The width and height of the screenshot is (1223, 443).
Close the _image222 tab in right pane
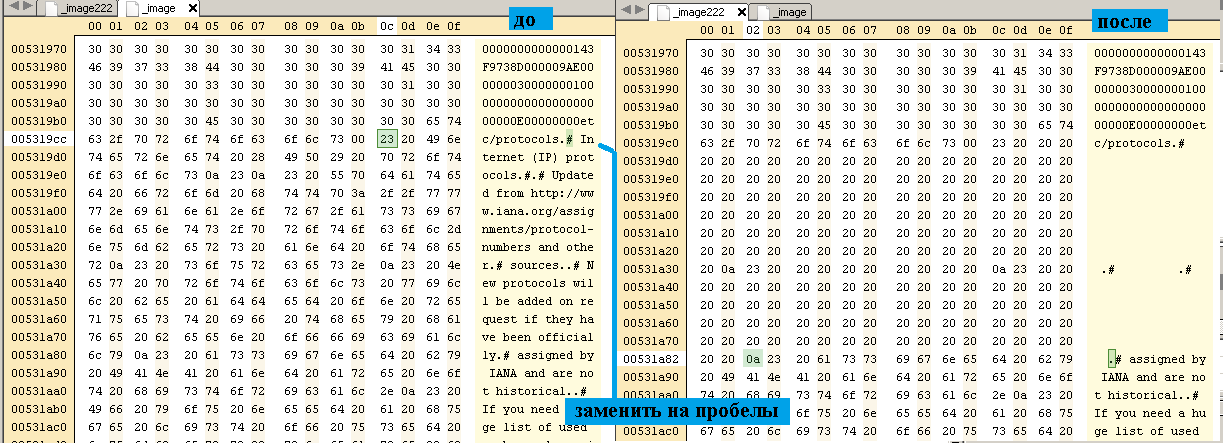pyautogui.click(x=740, y=13)
